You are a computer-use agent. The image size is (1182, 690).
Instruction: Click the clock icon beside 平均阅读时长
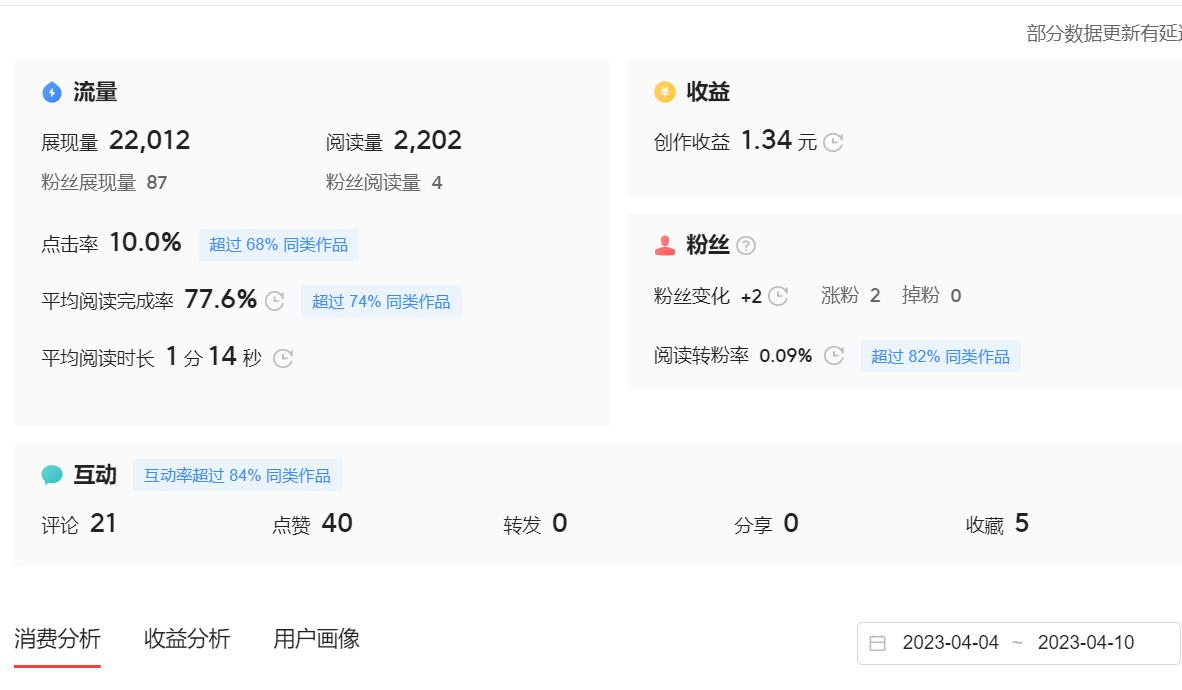(281, 357)
